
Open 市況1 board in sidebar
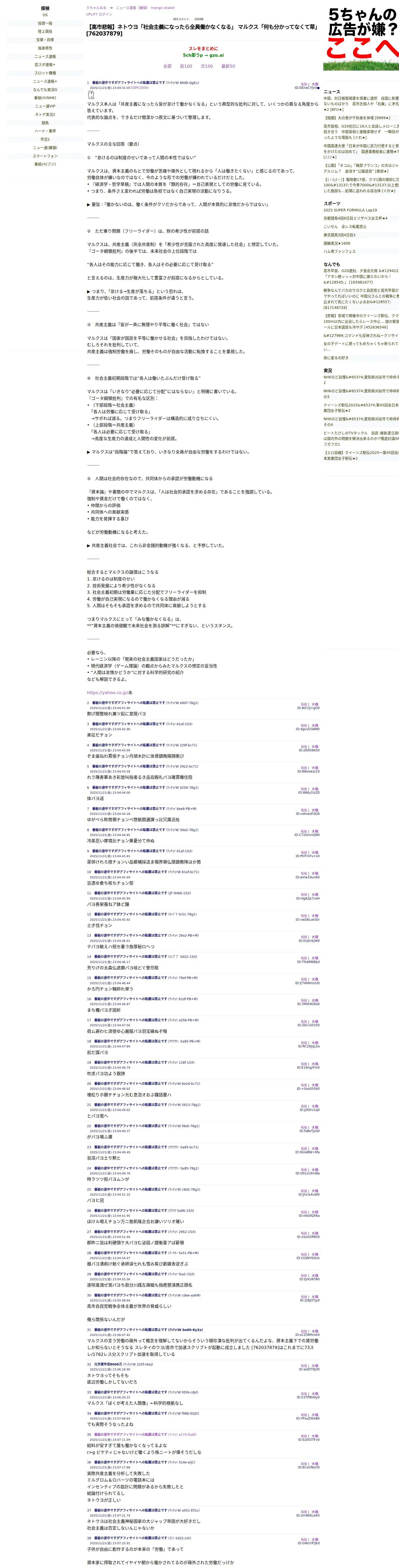pos(45,139)
